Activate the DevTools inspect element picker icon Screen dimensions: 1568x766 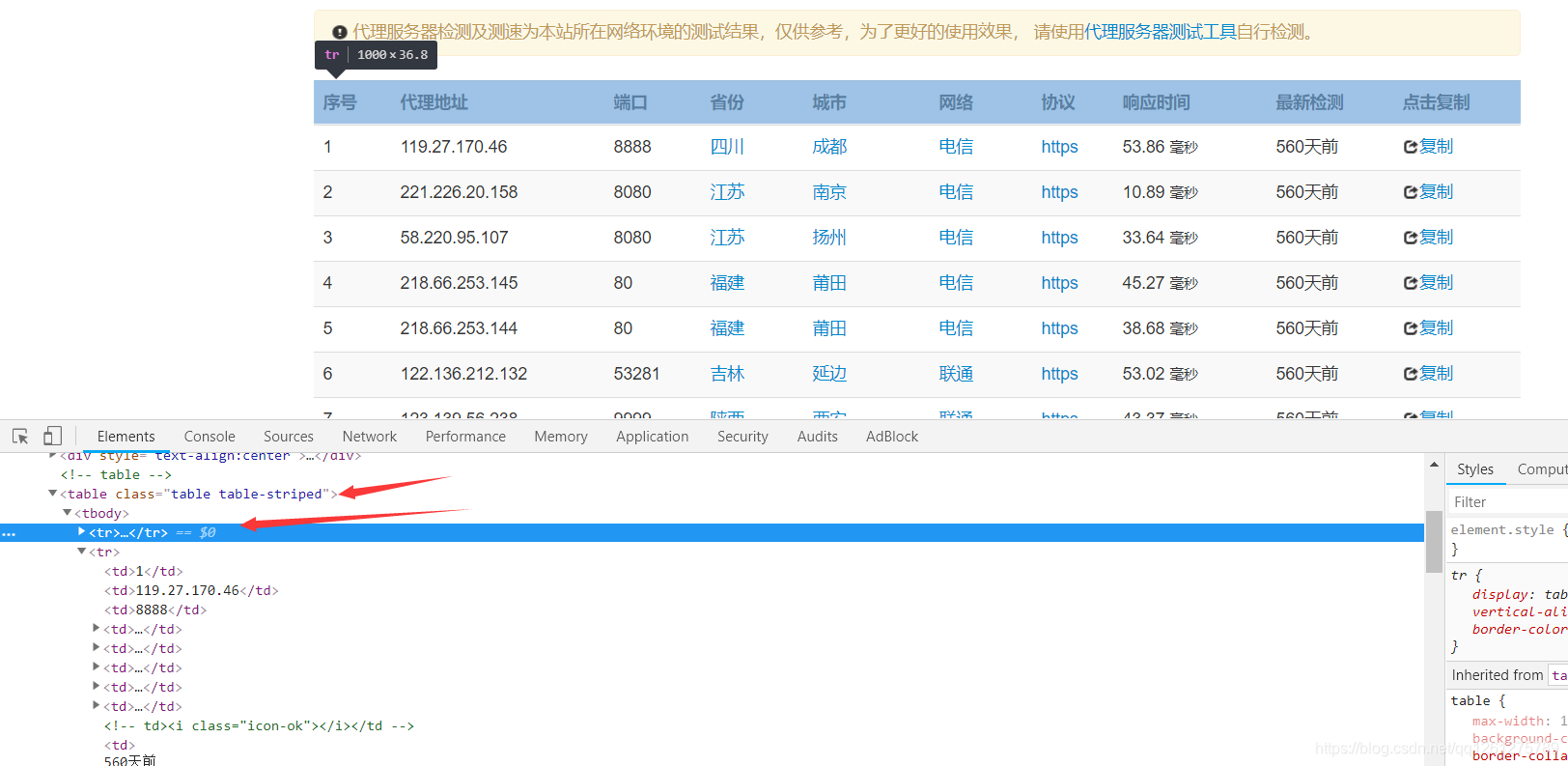20,437
